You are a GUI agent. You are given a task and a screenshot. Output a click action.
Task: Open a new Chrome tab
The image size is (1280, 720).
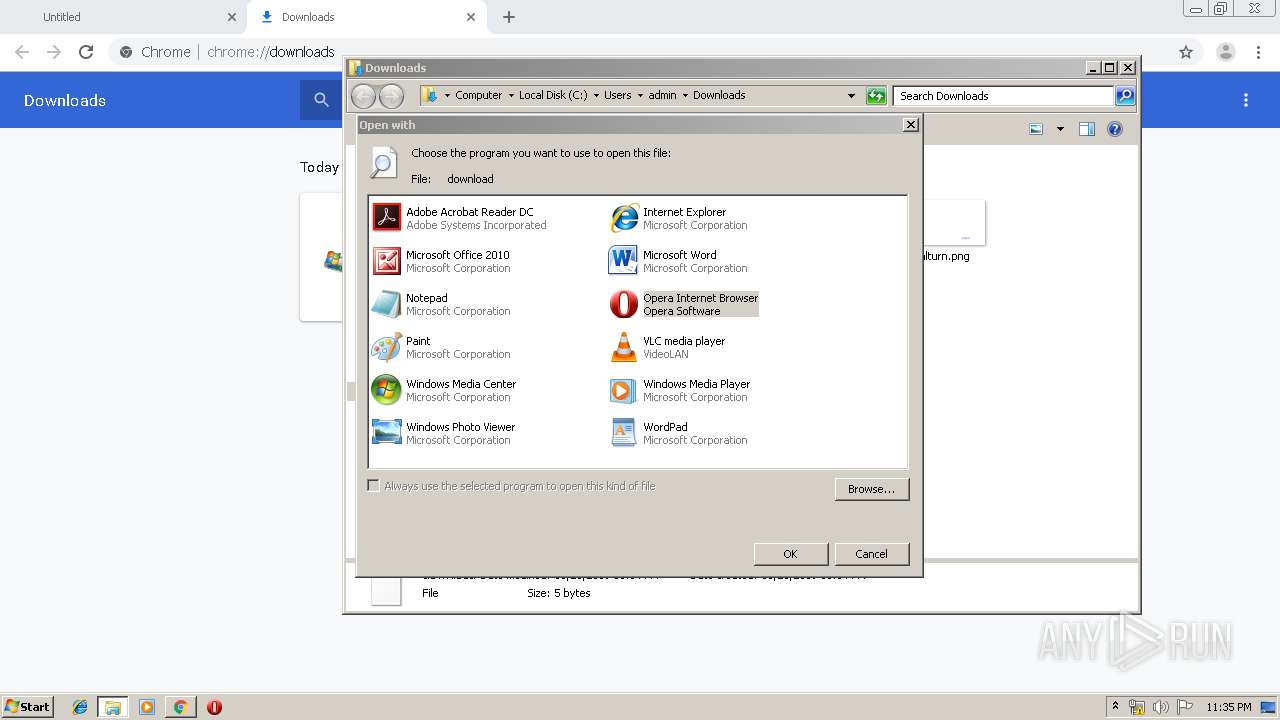pyautogui.click(x=509, y=17)
